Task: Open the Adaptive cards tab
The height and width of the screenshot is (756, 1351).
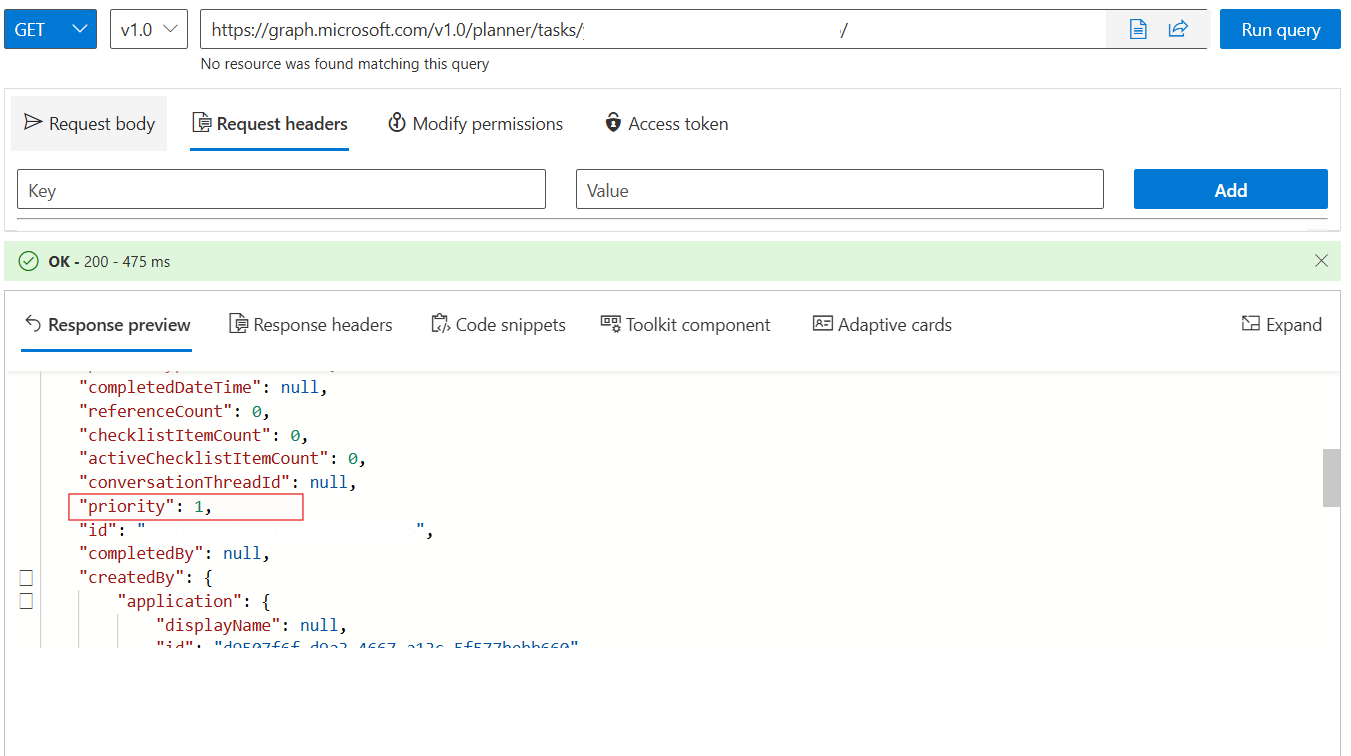Action: click(882, 325)
